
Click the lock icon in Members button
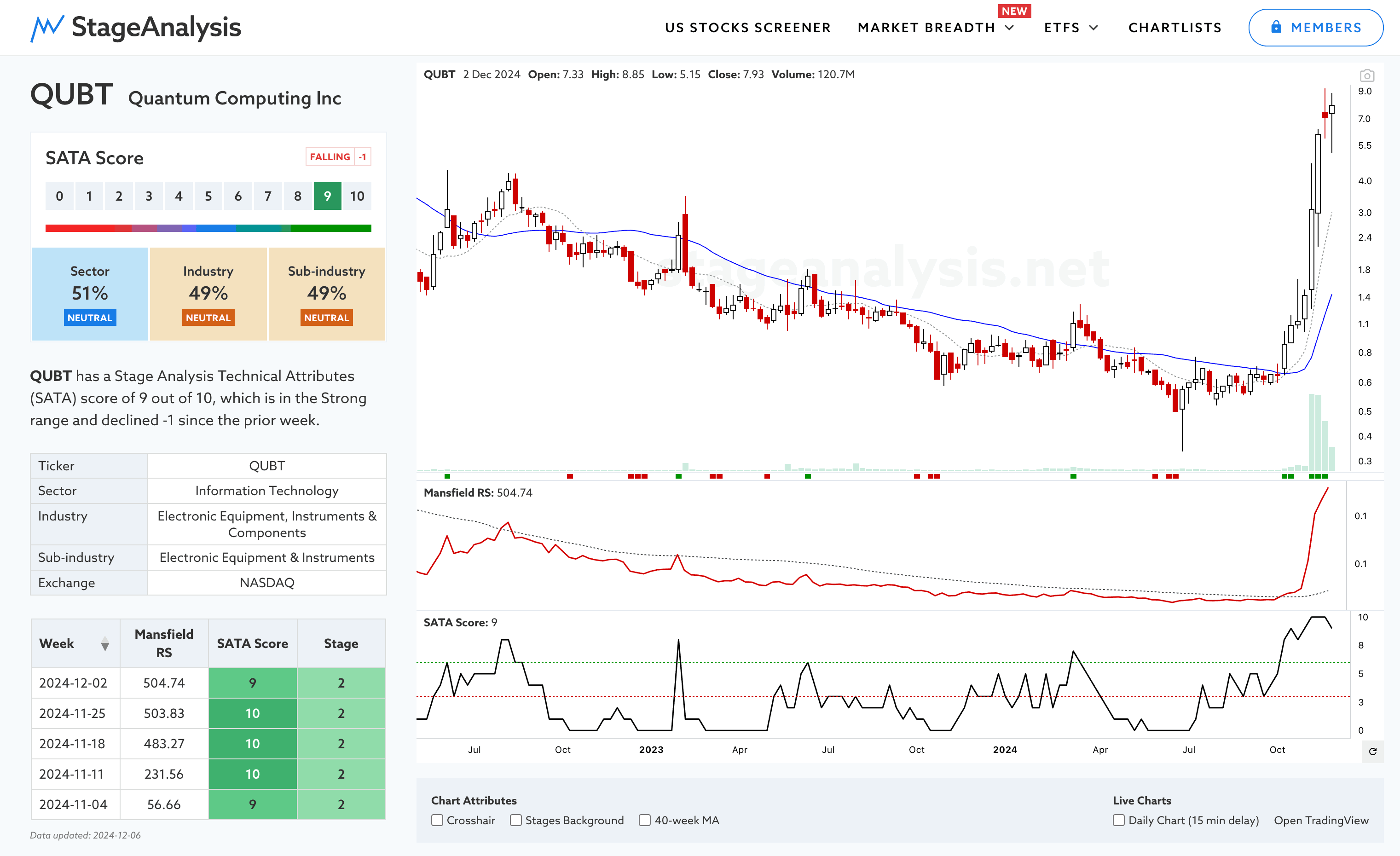coord(1276,27)
